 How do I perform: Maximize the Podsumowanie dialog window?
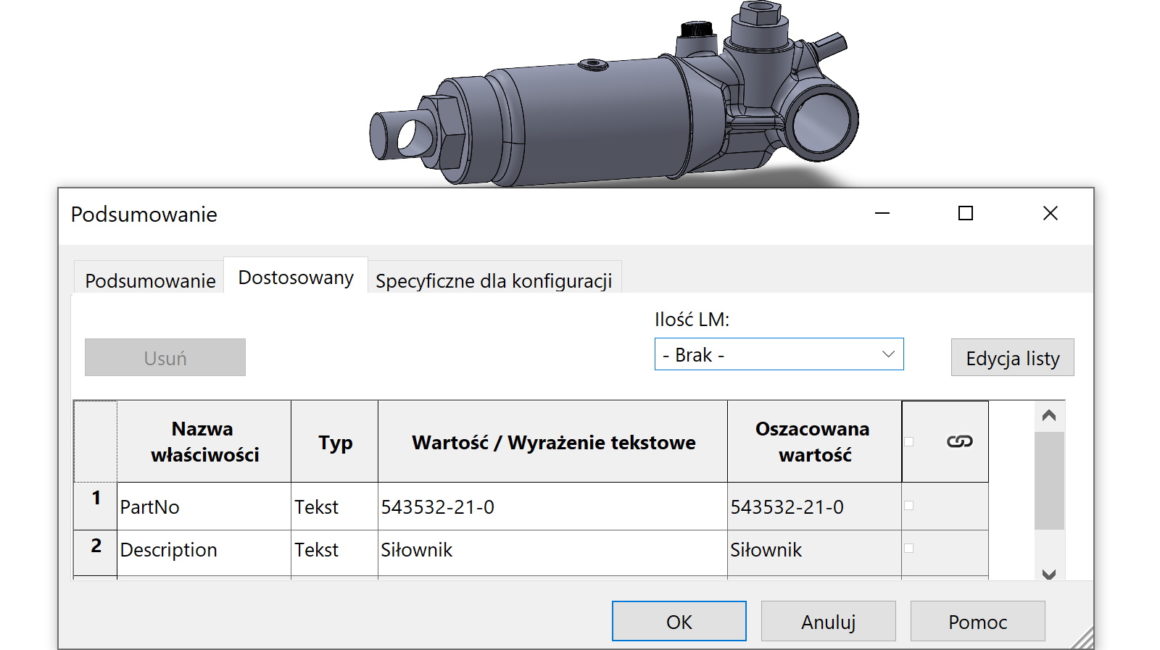tap(965, 213)
